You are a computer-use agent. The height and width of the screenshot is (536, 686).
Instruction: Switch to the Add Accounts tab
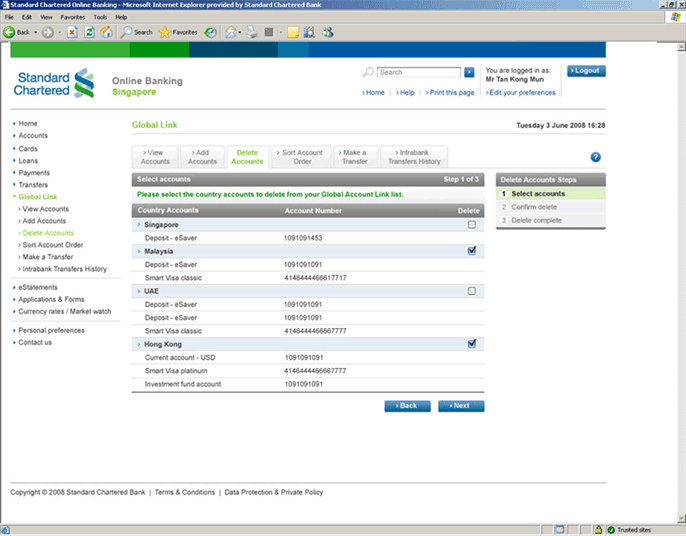202,157
